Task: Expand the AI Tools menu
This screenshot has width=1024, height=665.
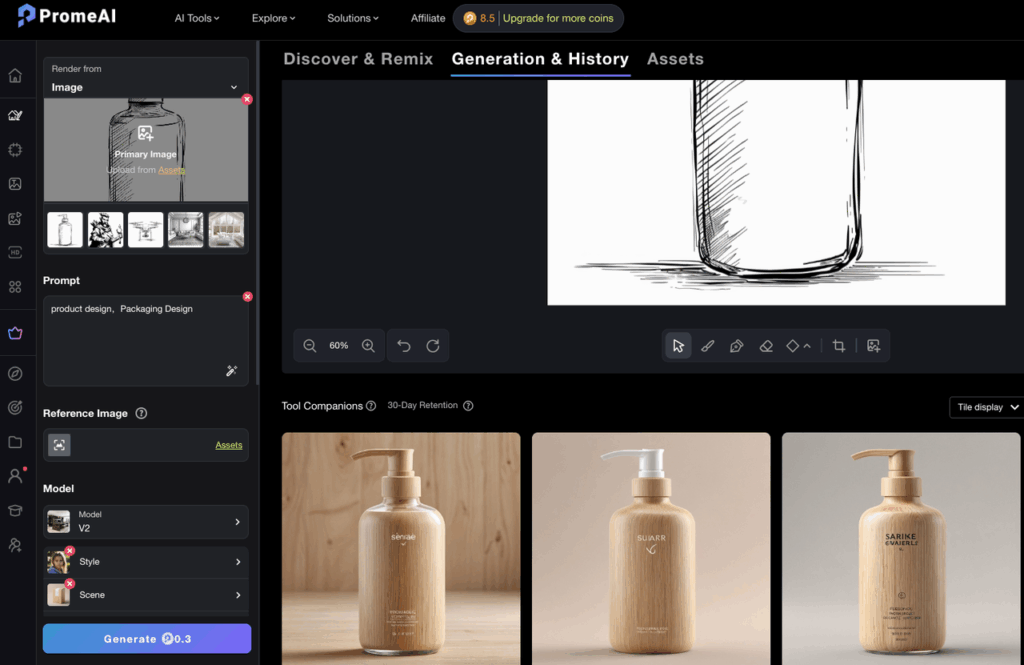Action: pos(197,18)
